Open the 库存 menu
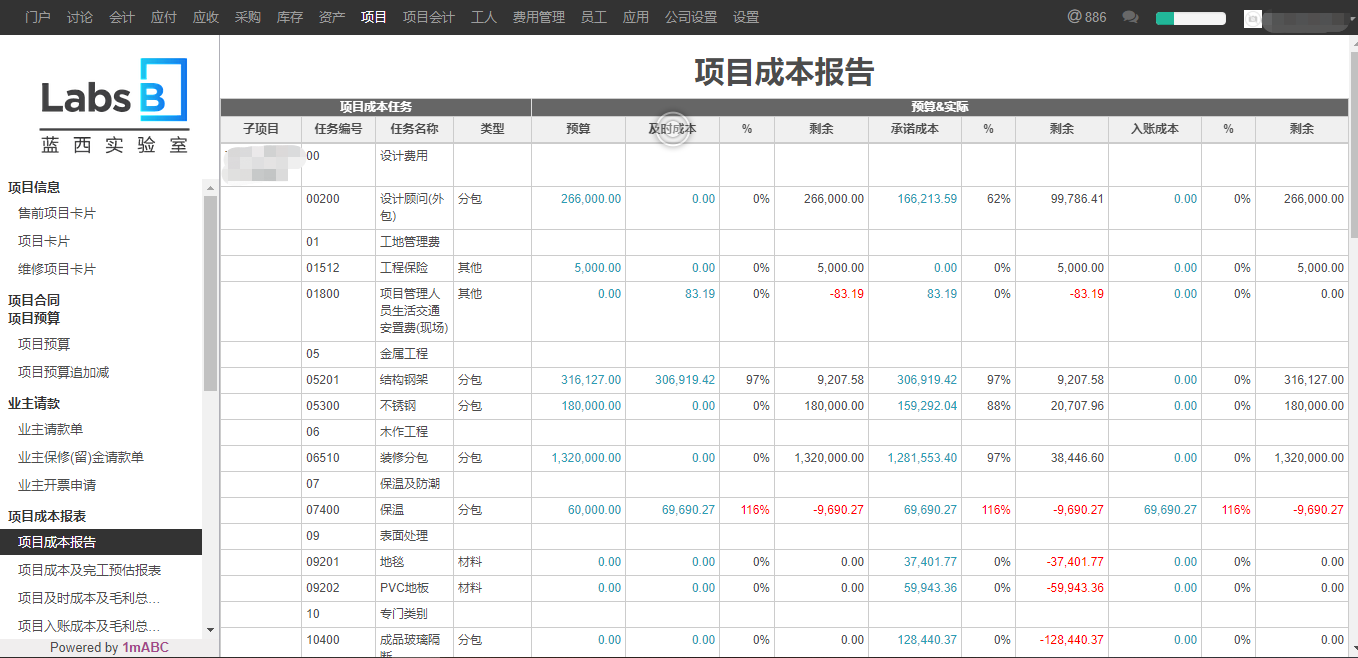The image size is (1358, 658). [x=290, y=17]
